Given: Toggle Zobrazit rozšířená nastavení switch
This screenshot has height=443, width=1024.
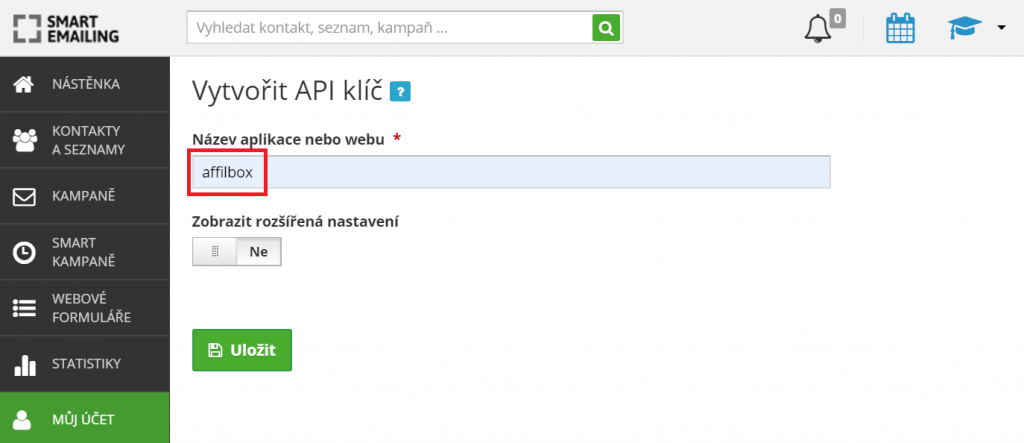Looking at the screenshot, I should [x=237, y=252].
